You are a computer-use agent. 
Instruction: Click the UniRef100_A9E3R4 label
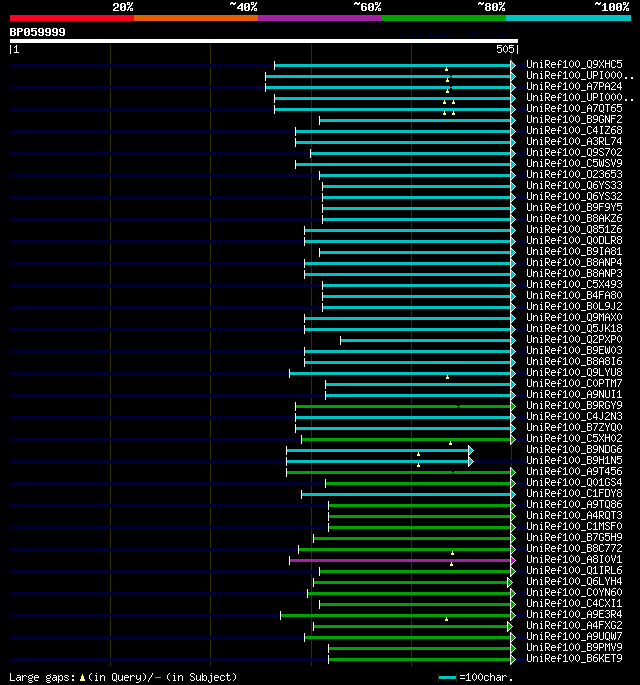tap(574, 615)
